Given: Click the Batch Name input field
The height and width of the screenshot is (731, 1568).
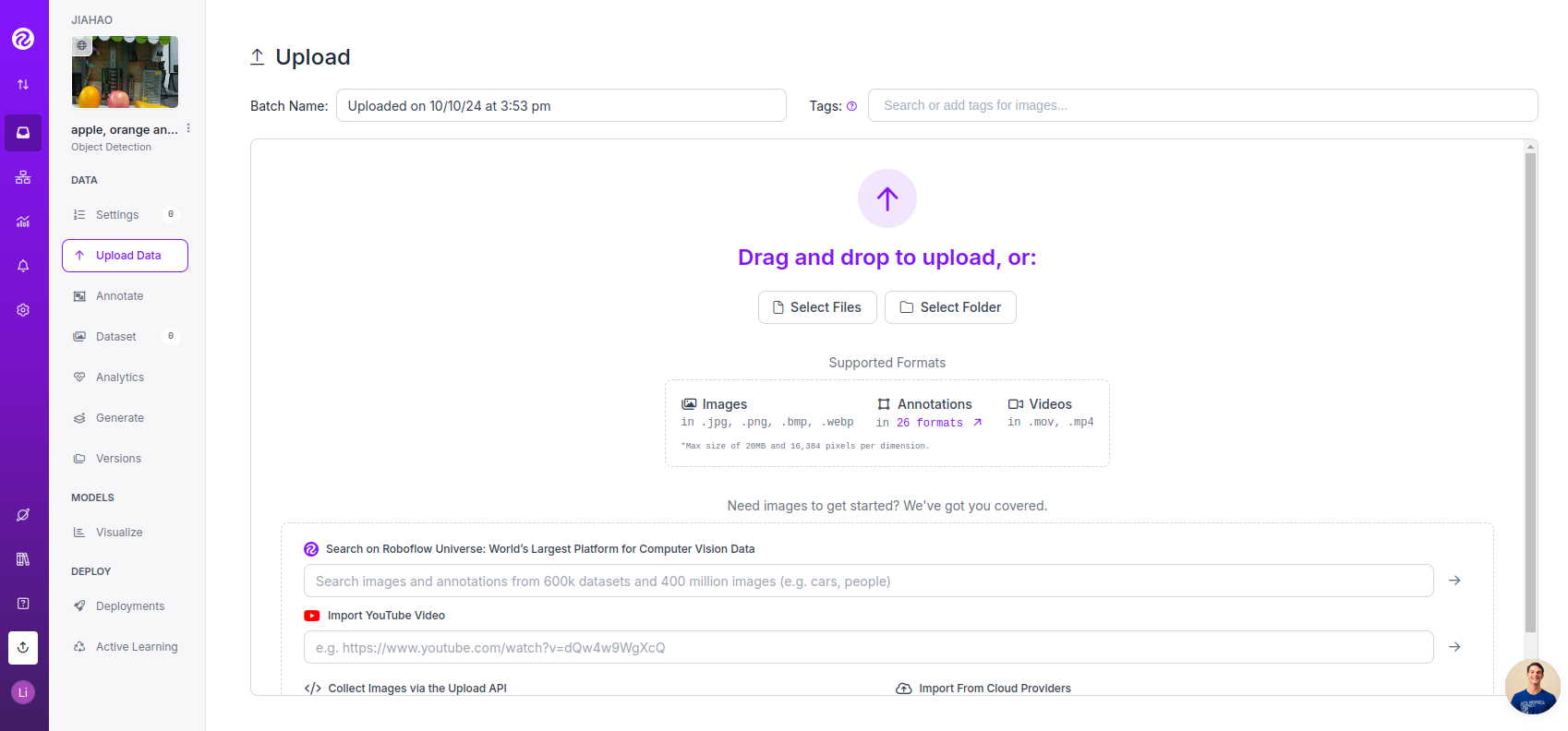Looking at the screenshot, I should click(561, 105).
